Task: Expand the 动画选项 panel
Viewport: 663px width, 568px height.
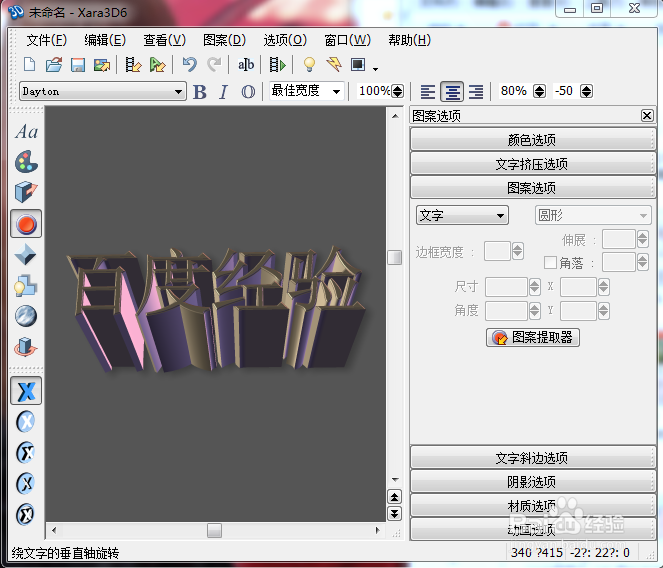Action: 532,530
